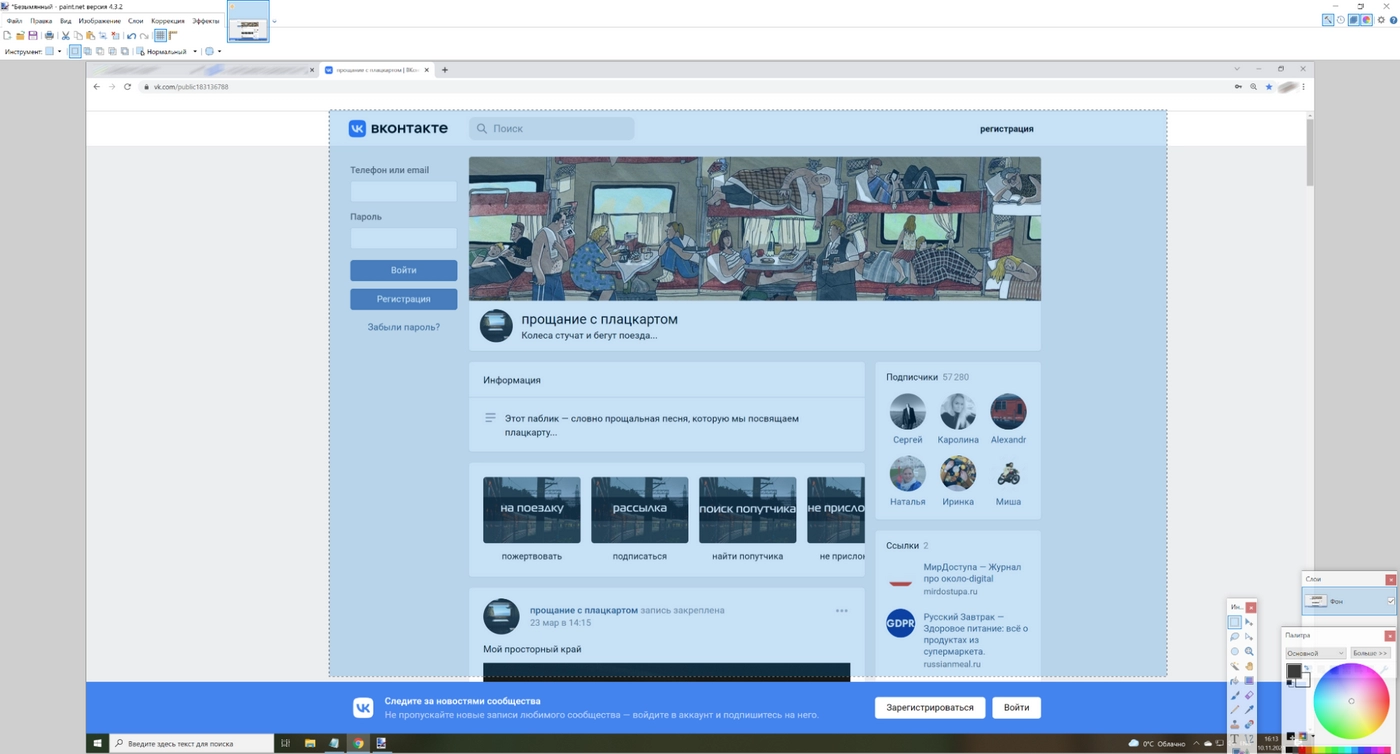Select the Gradient tool
Screen dimensions: 1400x754
point(1249,680)
